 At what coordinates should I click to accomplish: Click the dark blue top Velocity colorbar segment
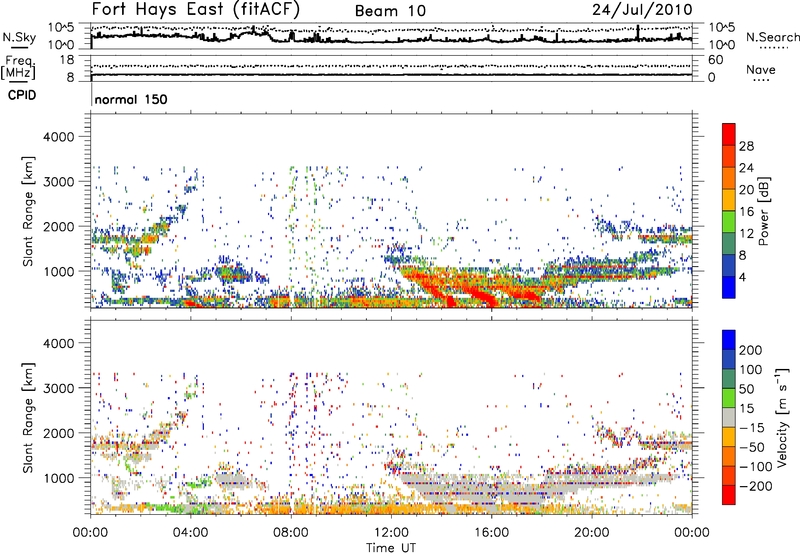[729, 340]
